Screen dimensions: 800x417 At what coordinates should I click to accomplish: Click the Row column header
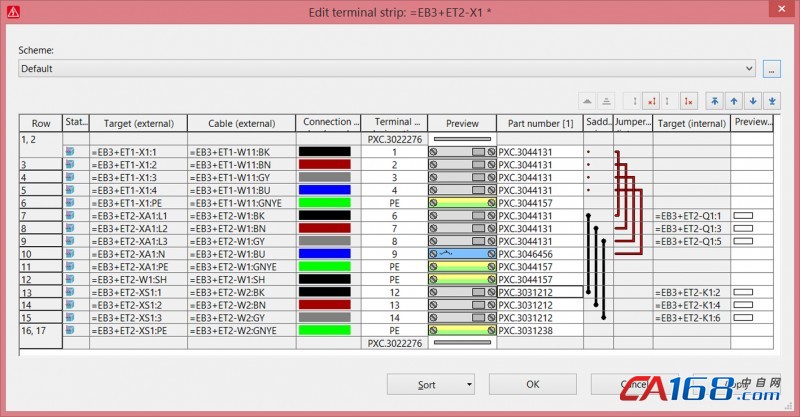coord(41,123)
